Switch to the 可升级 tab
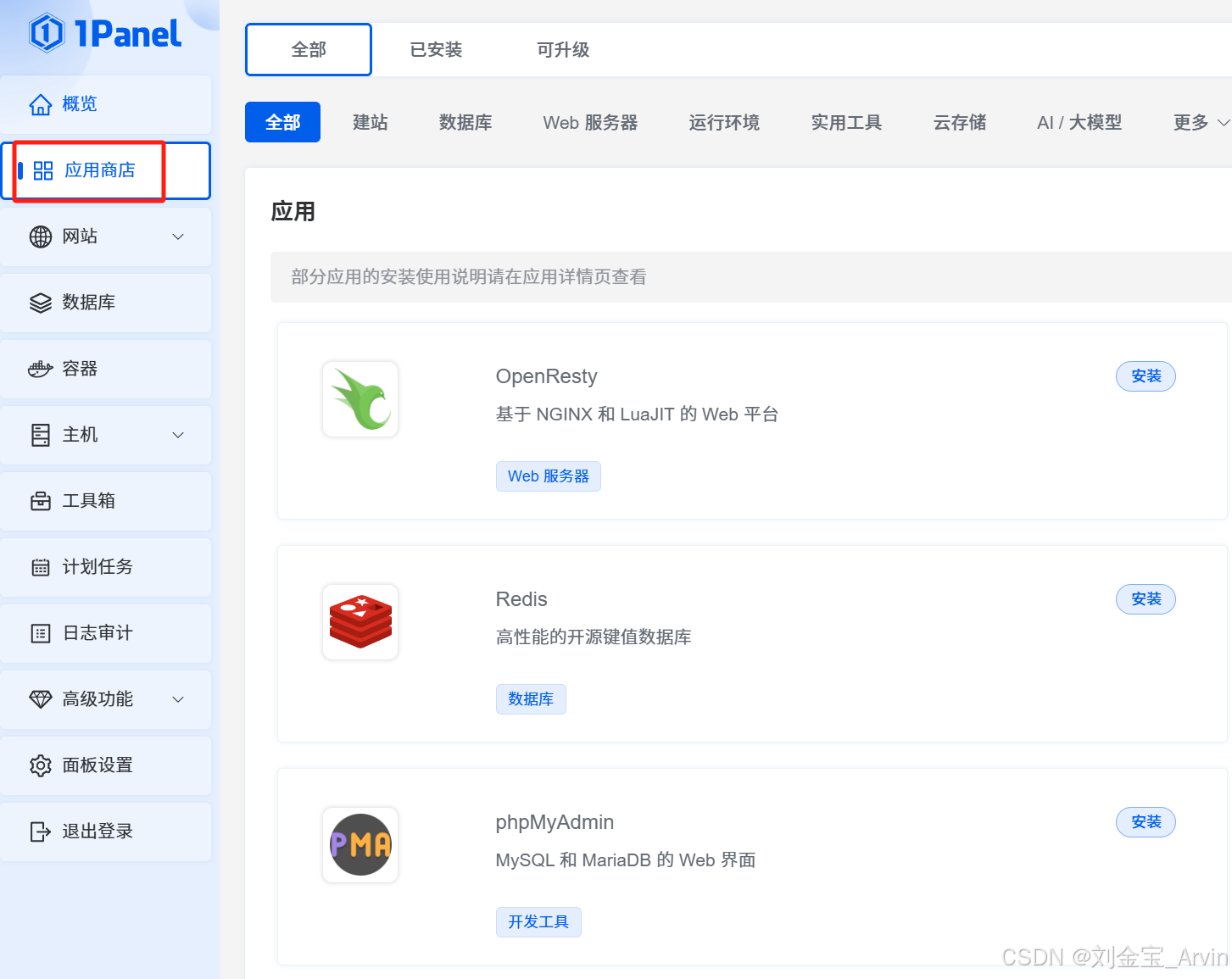The image size is (1232, 979). click(x=563, y=49)
